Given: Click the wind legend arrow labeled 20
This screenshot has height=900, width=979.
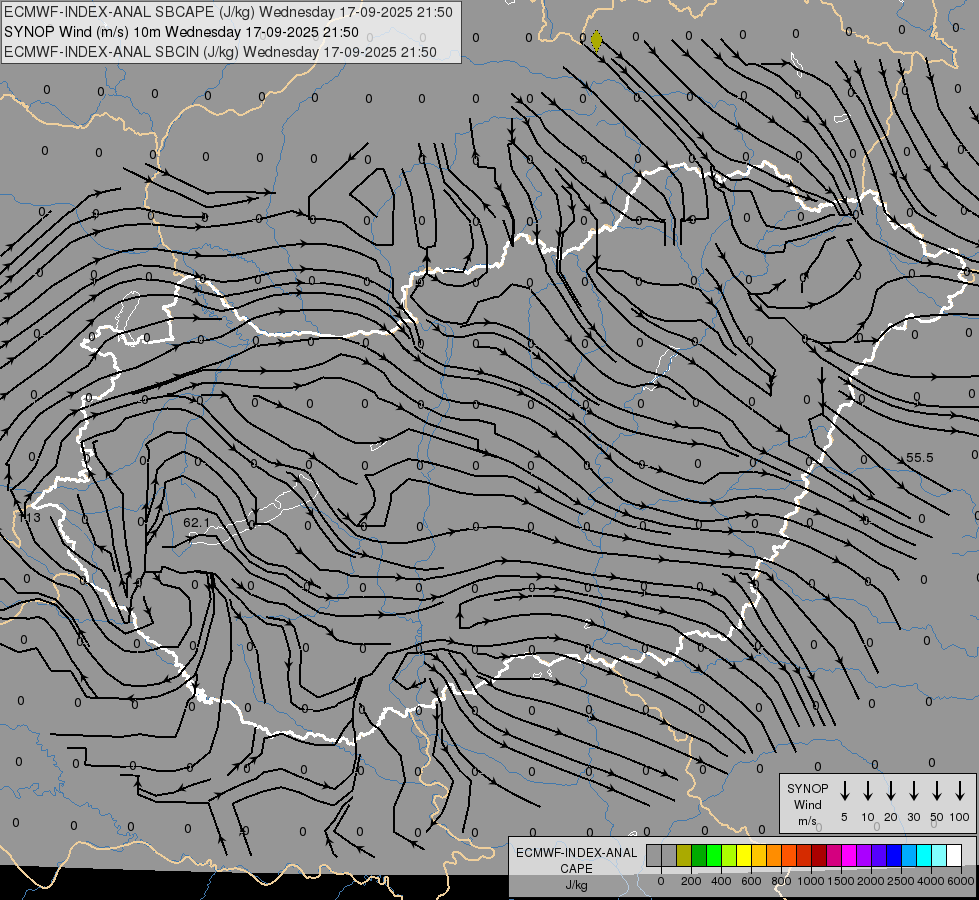Looking at the screenshot, I should pos(891,791).
